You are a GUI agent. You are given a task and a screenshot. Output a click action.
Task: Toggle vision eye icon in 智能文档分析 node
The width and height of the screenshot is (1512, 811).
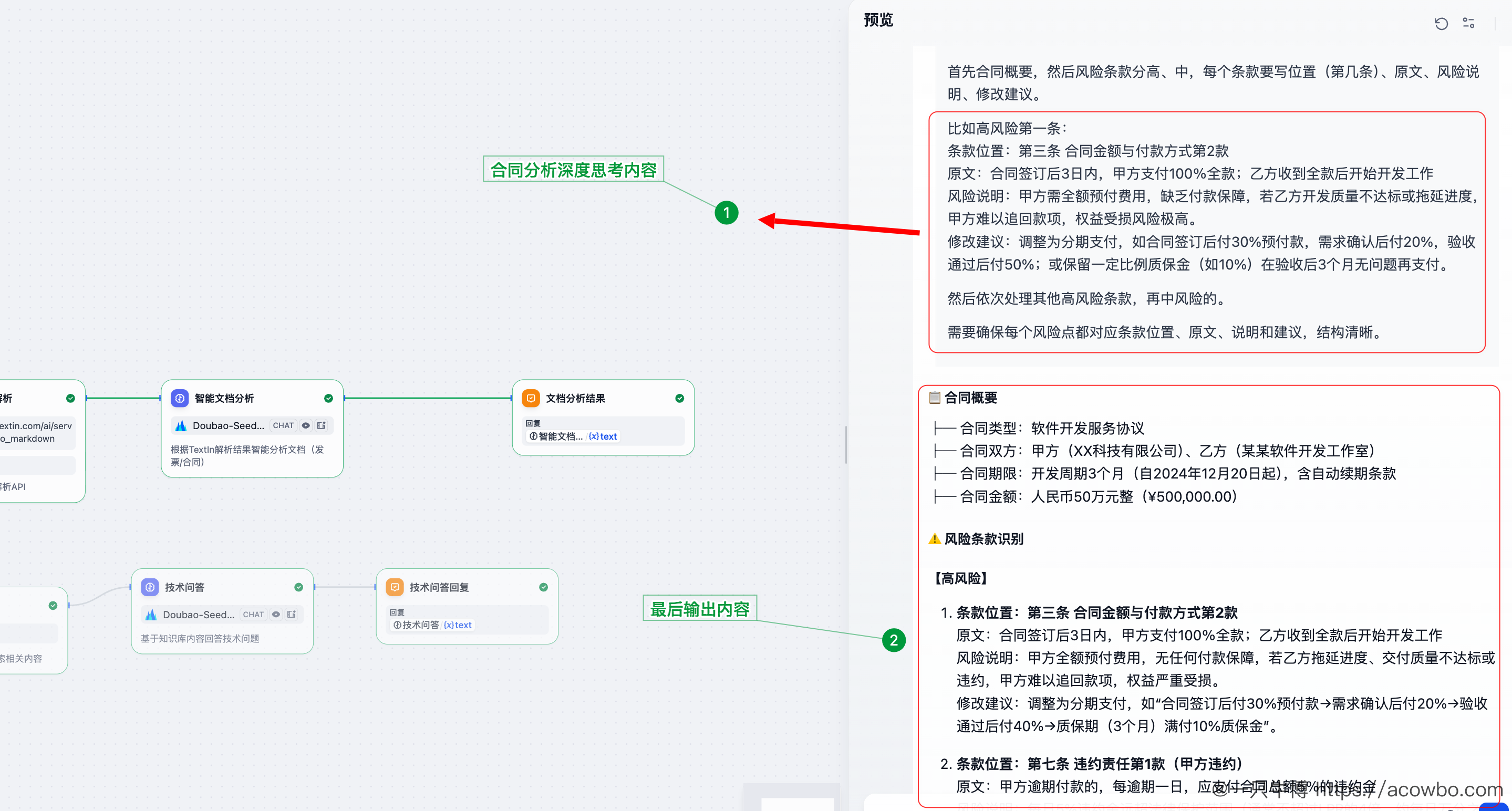306,425
